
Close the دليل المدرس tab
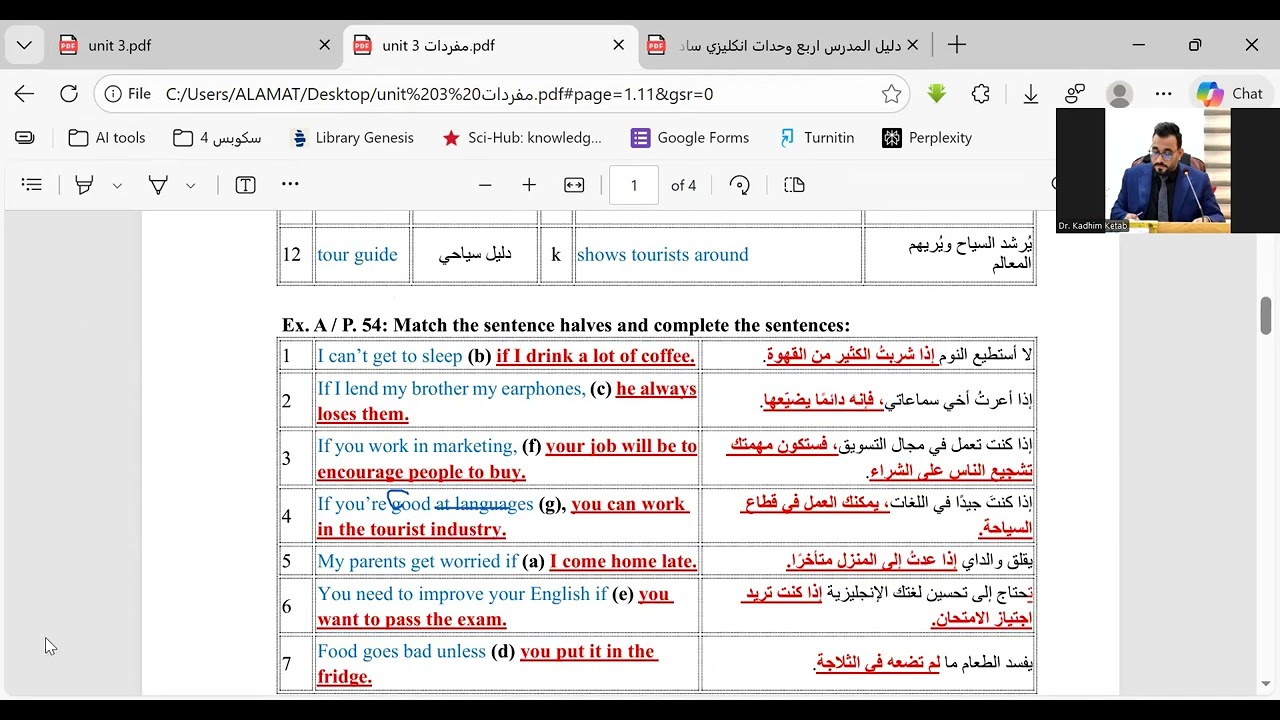click(x=912, y=45)
